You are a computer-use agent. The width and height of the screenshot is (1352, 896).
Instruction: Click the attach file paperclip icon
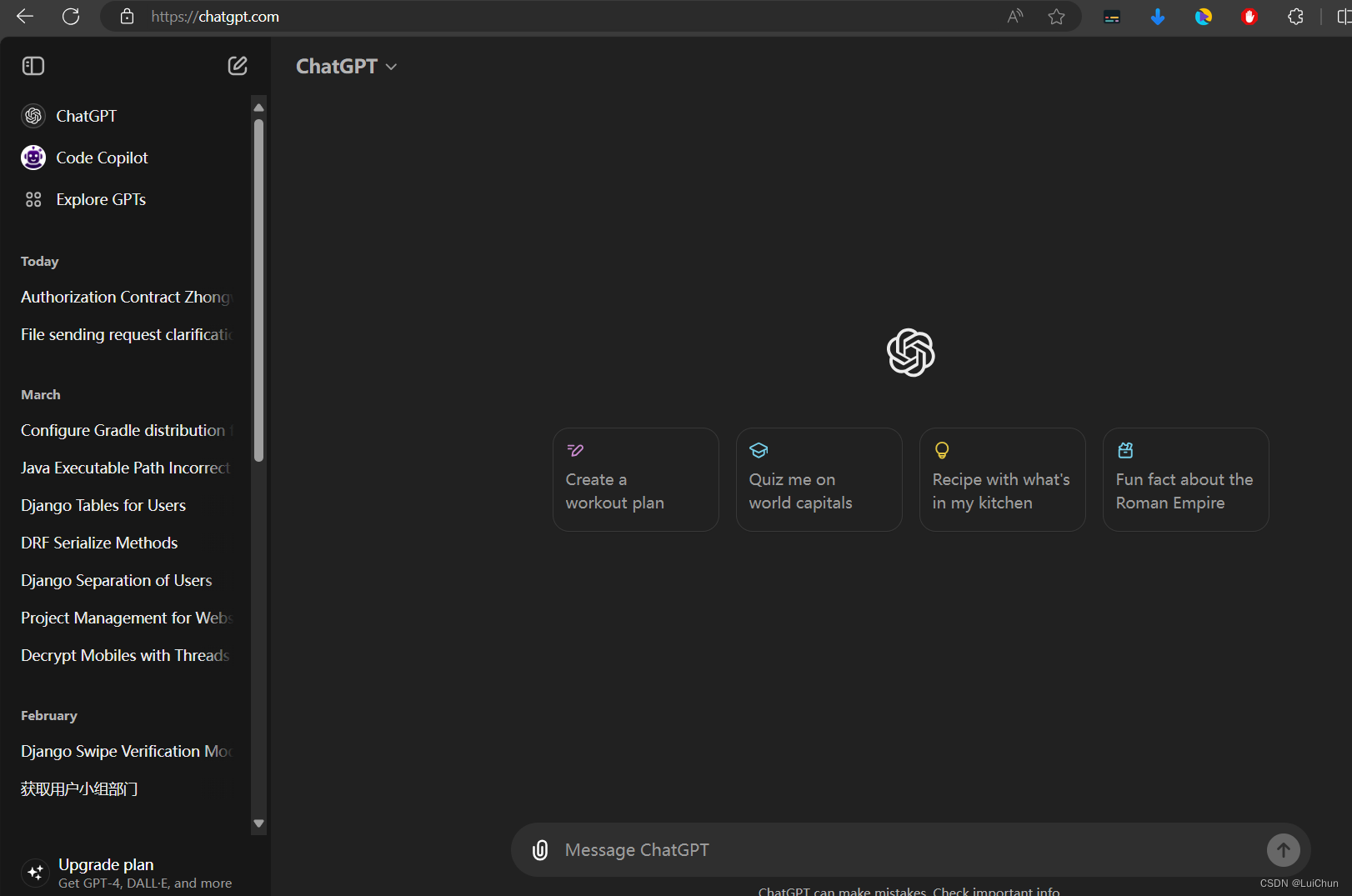540,850
